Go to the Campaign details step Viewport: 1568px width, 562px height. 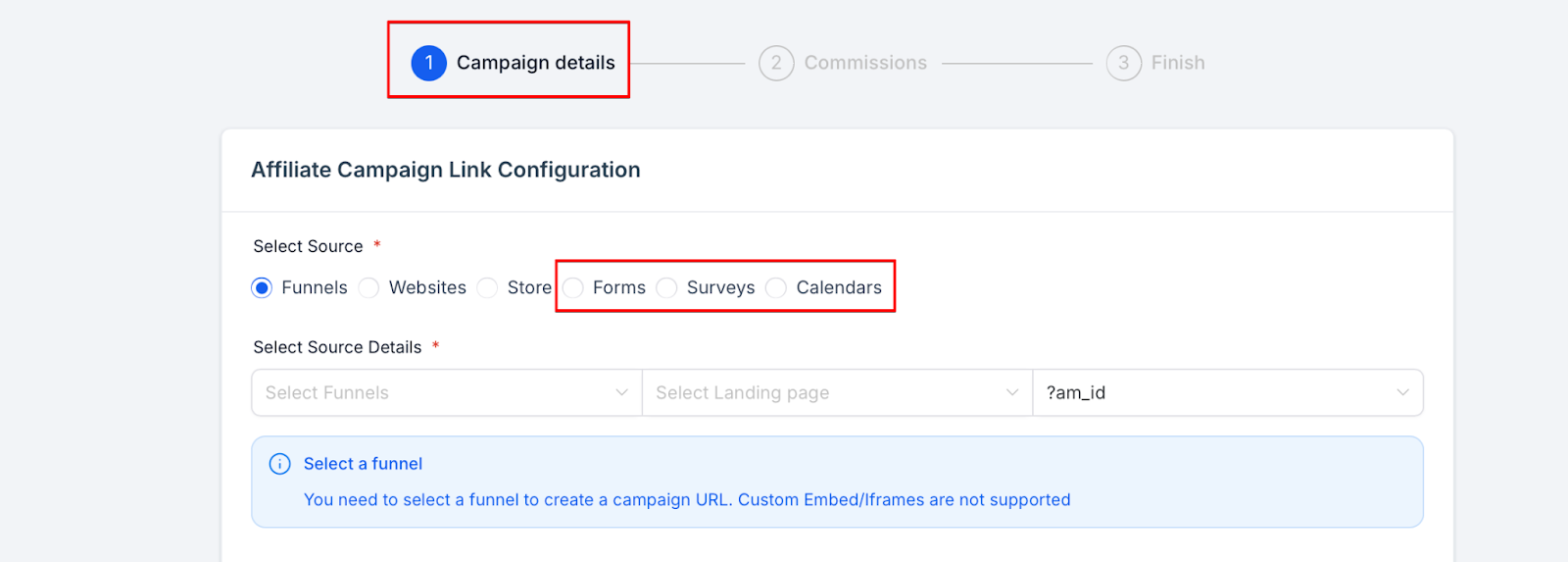tap(535, 63)
